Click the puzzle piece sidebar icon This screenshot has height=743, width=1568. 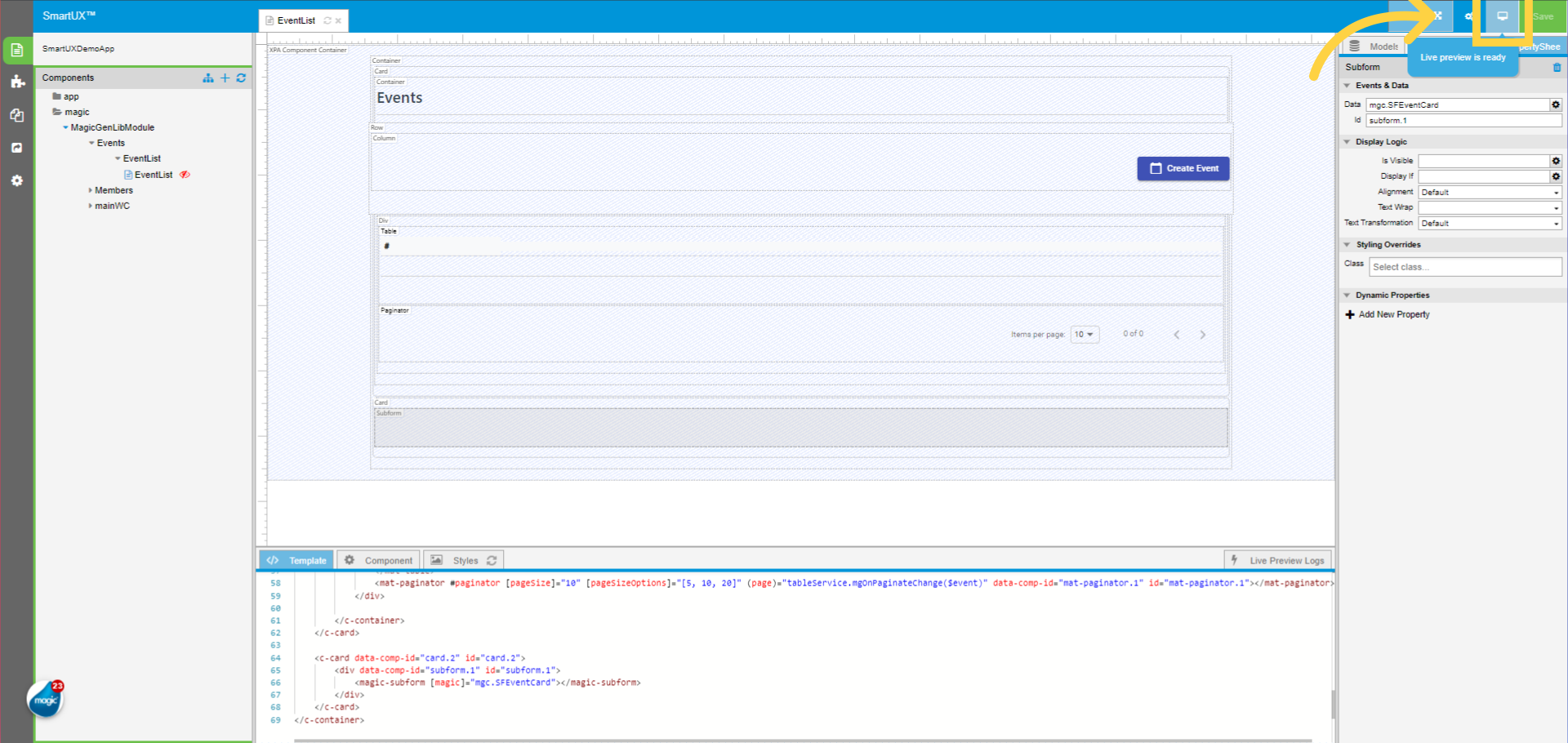[17, 82]
